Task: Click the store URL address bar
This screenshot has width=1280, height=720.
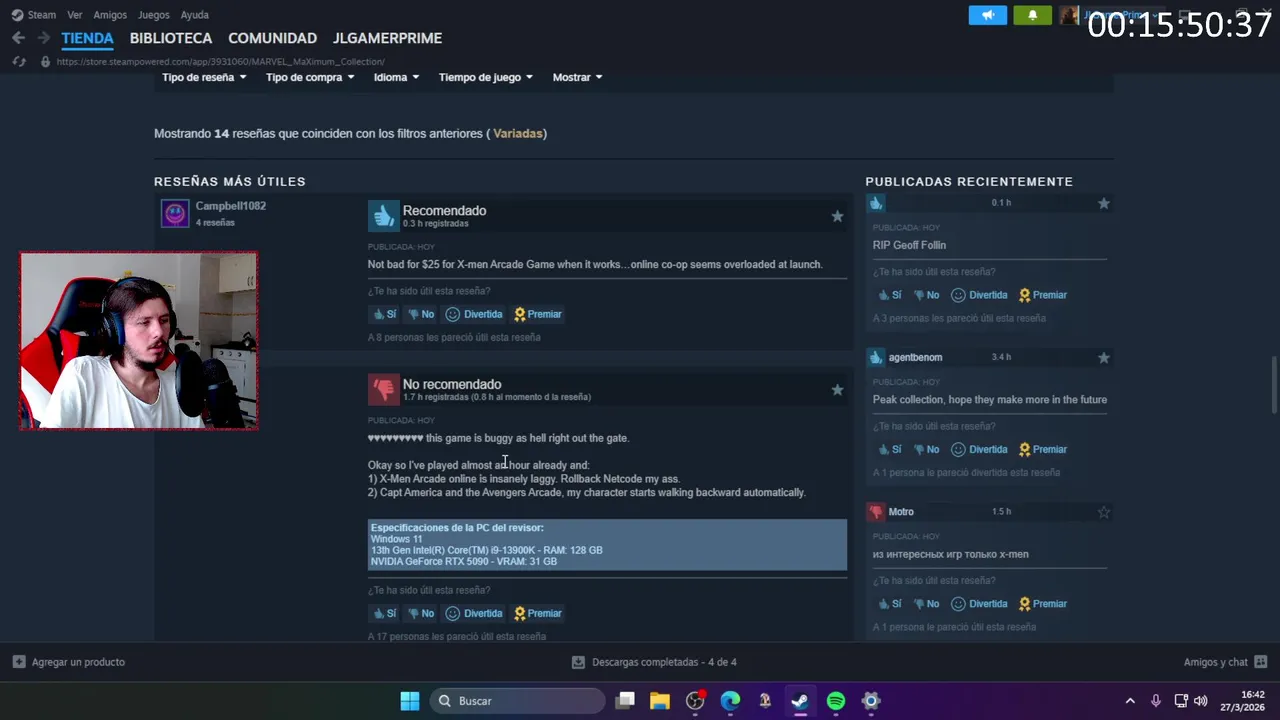Action: pyautogui.click(x=220, y=61)
